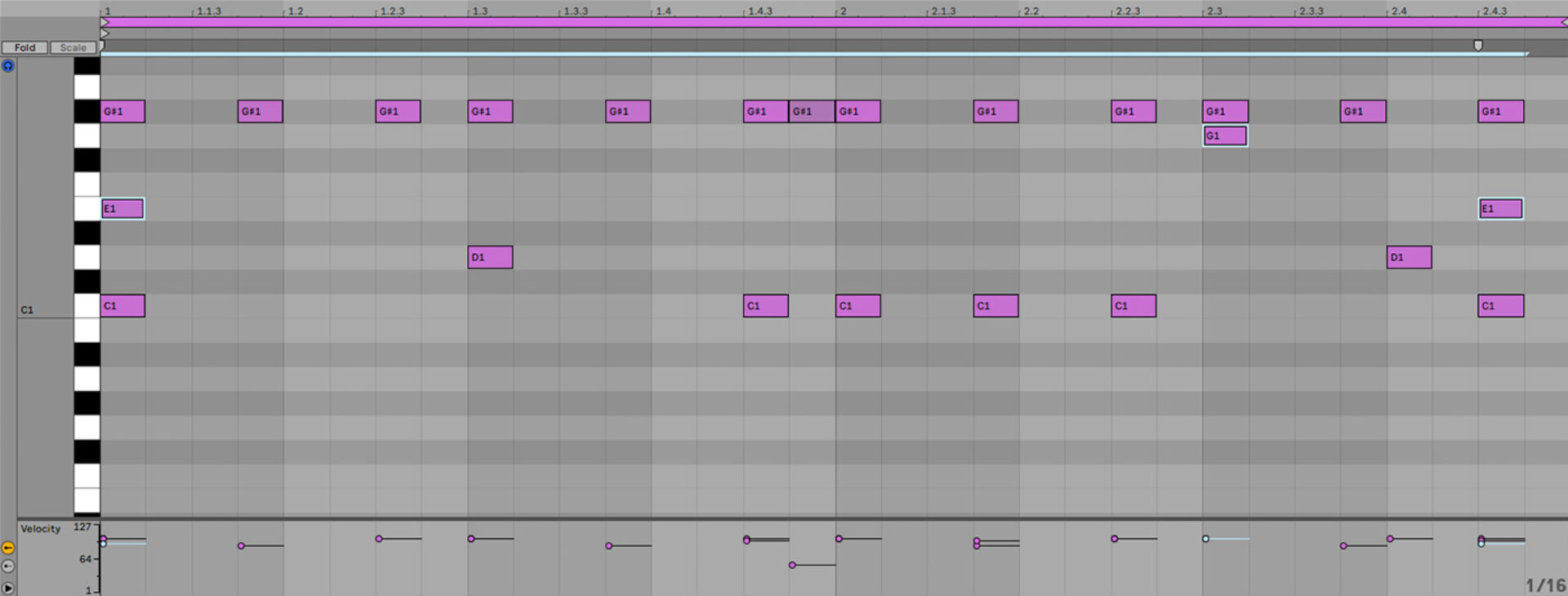Show the yellow Velocity lane toggle
The width and height of the screenshot is (1568, 596).
[x=8, y=548]
